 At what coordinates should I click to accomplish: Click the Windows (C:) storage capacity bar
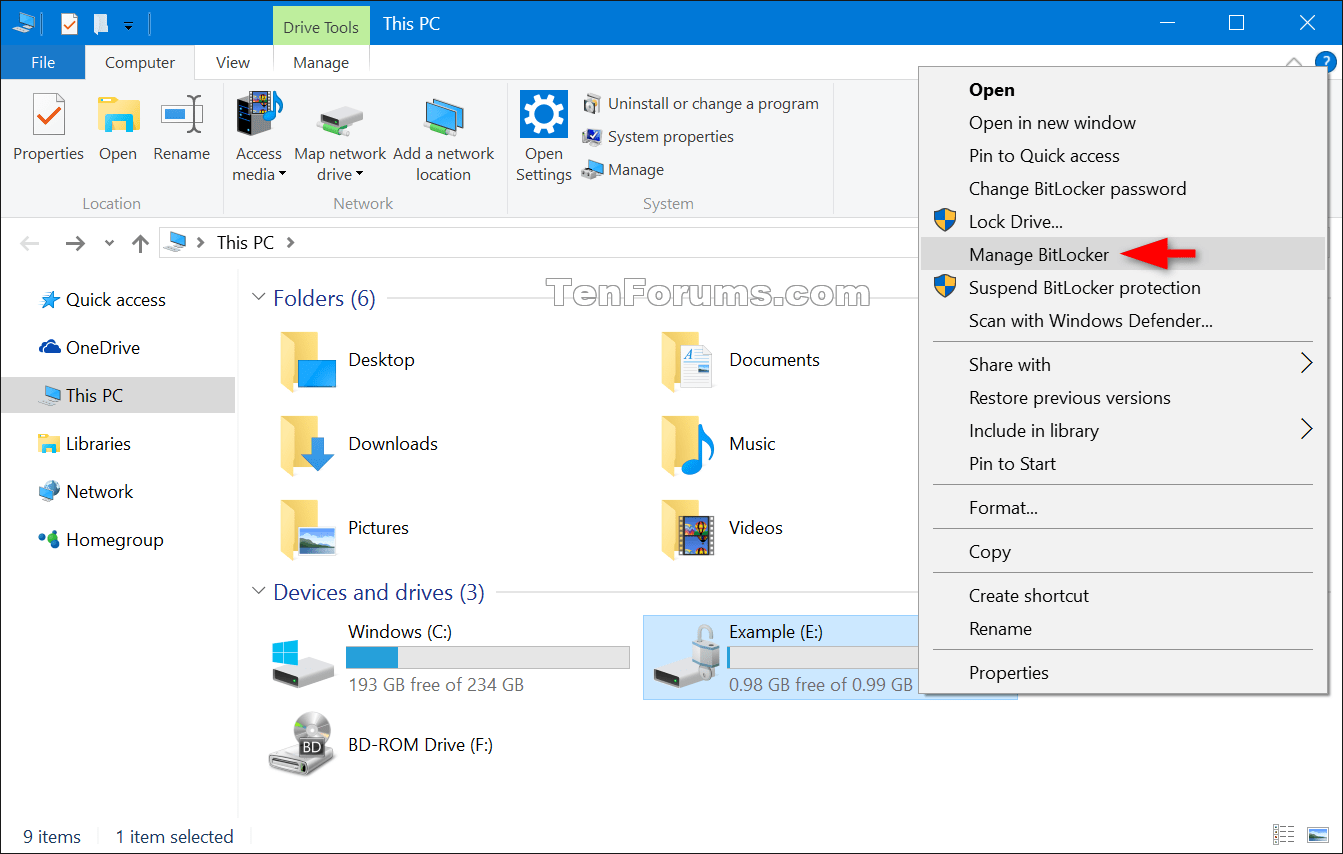(487, 657)
